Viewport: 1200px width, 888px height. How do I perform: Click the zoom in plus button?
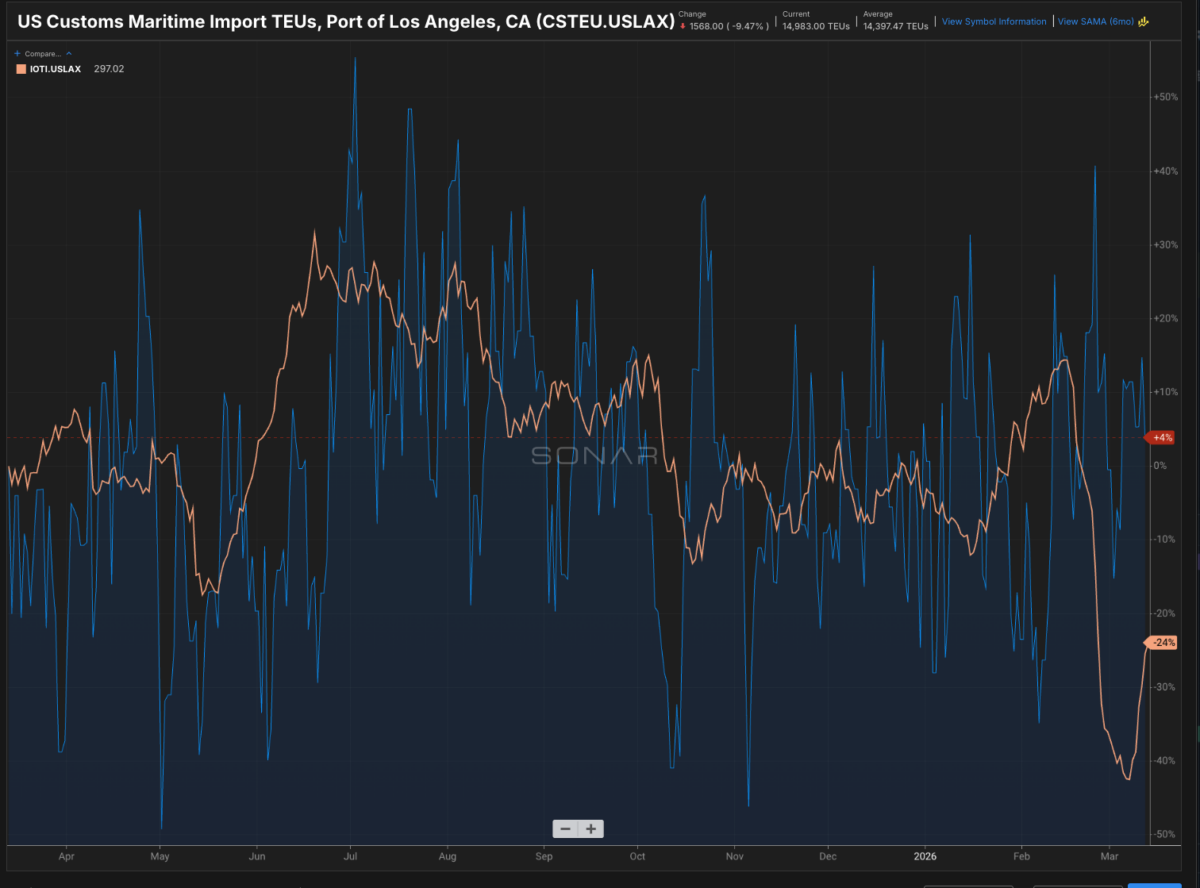click(591, 828)
